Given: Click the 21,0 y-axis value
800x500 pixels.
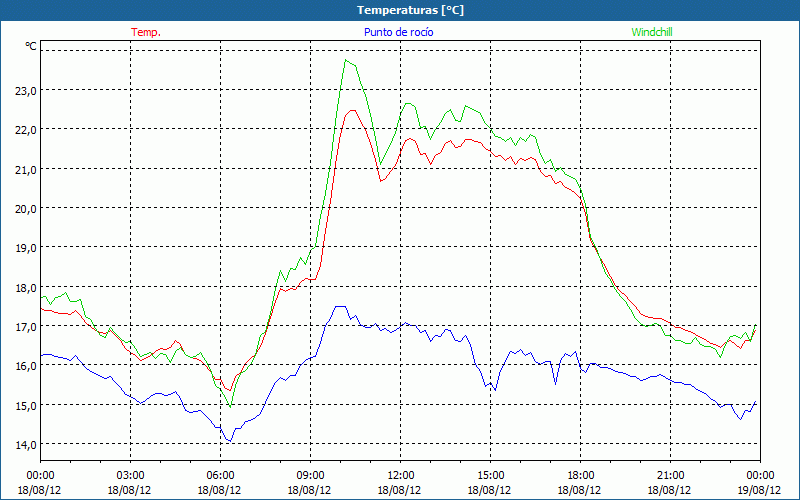Looking at the screenshot, I should click(26, 170).
